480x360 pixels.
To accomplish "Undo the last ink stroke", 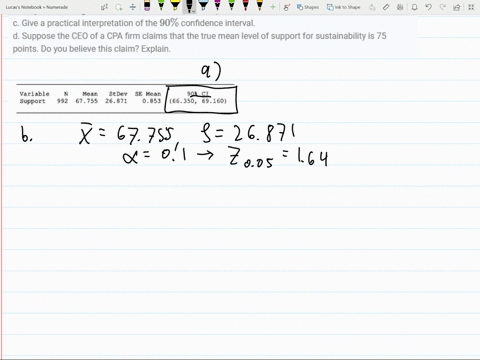I will click(429, 7).
